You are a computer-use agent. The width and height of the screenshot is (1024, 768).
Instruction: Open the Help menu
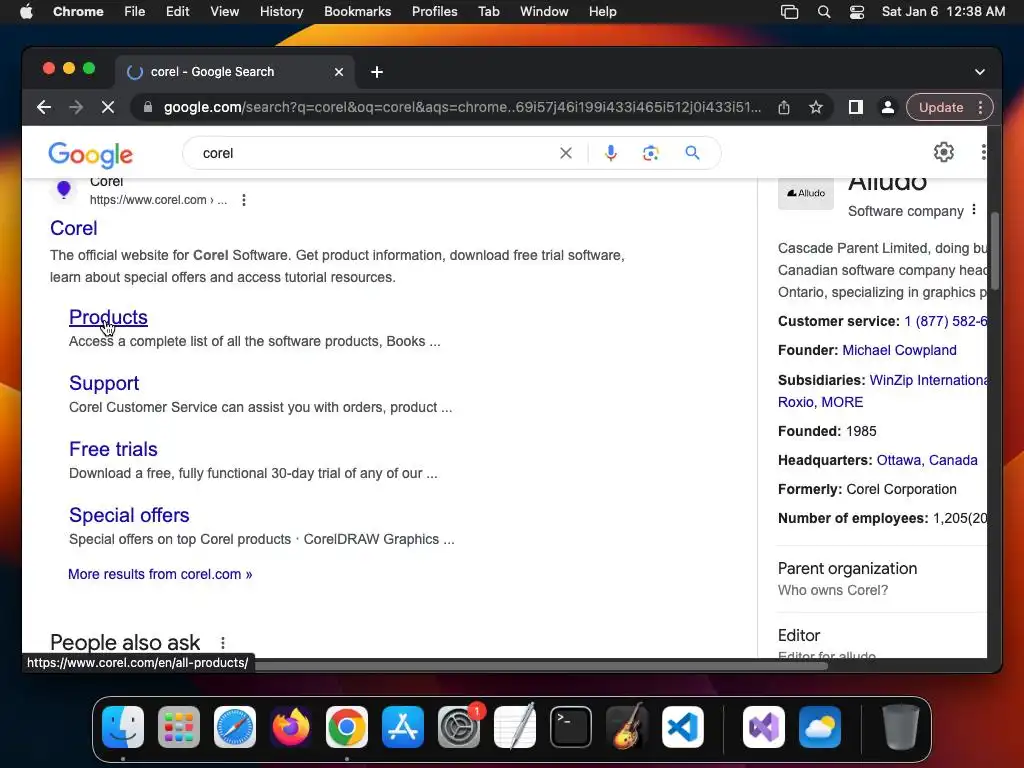click(602, 12)
